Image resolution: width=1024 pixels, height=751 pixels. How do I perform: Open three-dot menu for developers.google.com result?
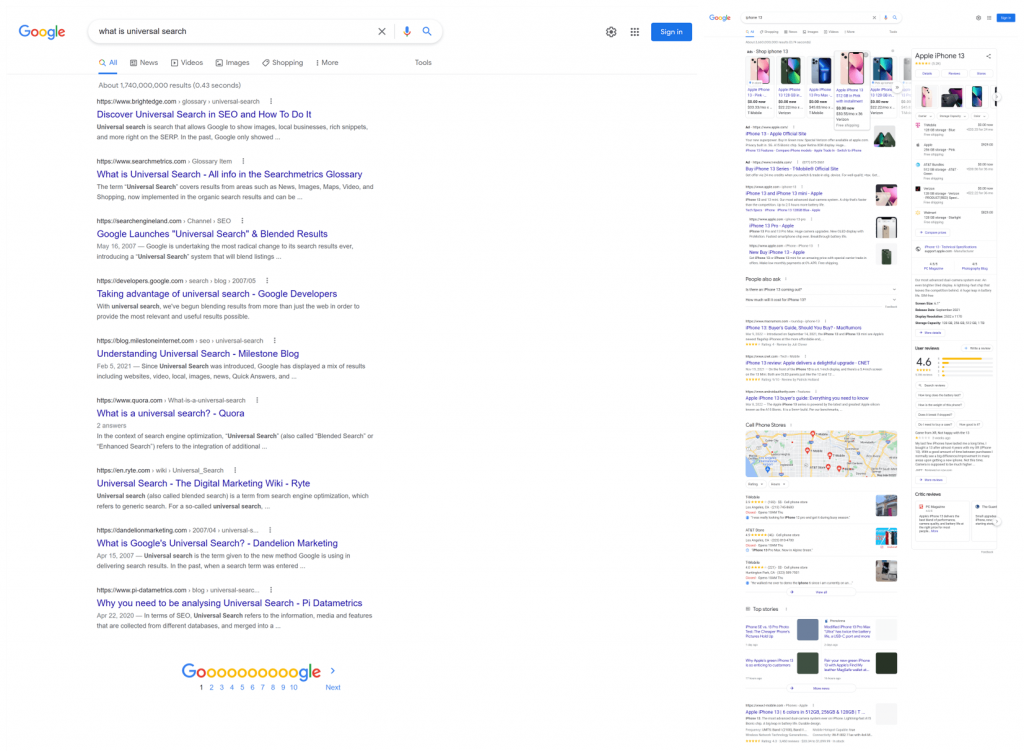coord(266,281)
